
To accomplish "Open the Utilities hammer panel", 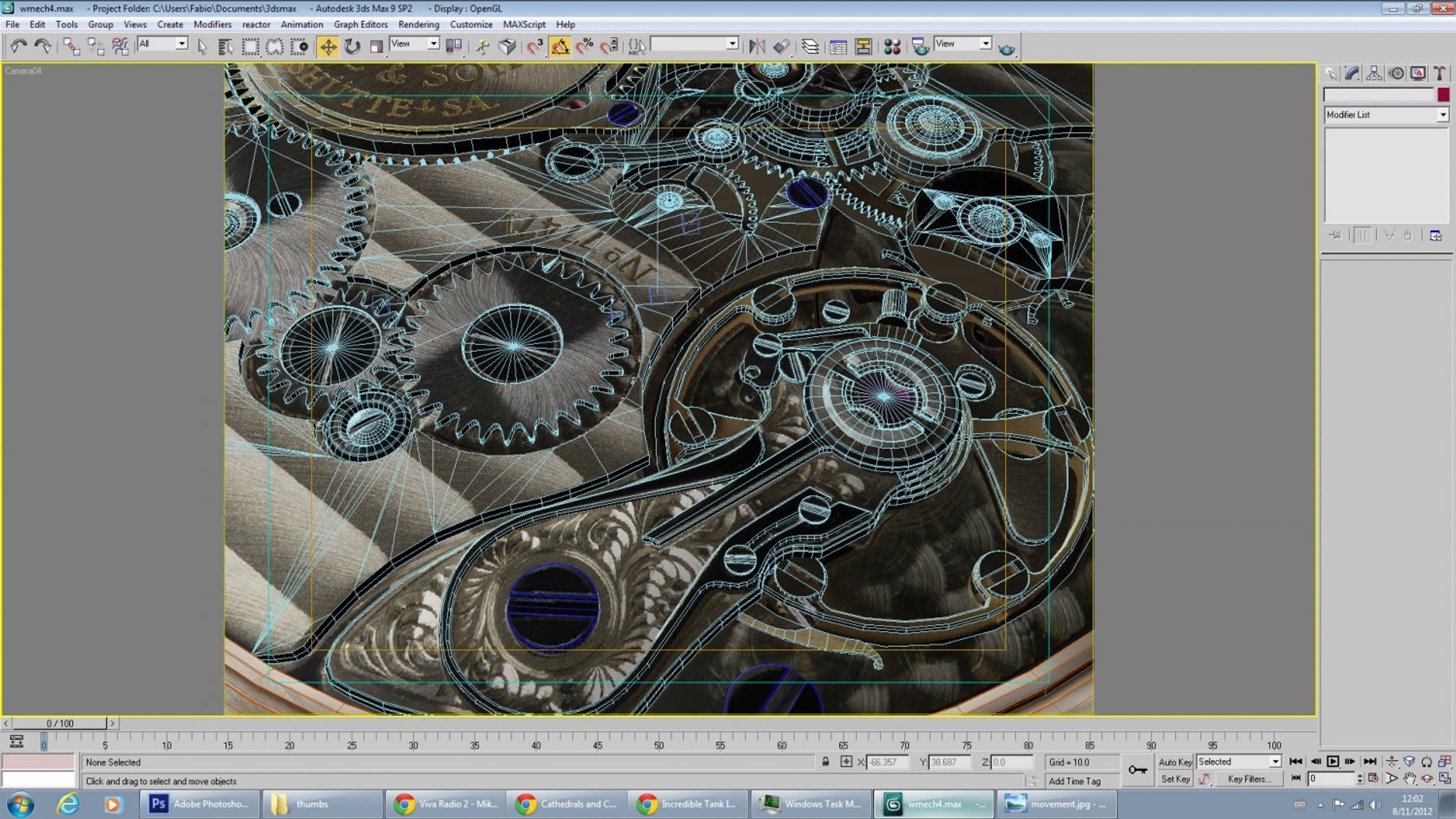I will pos(1439,74).
